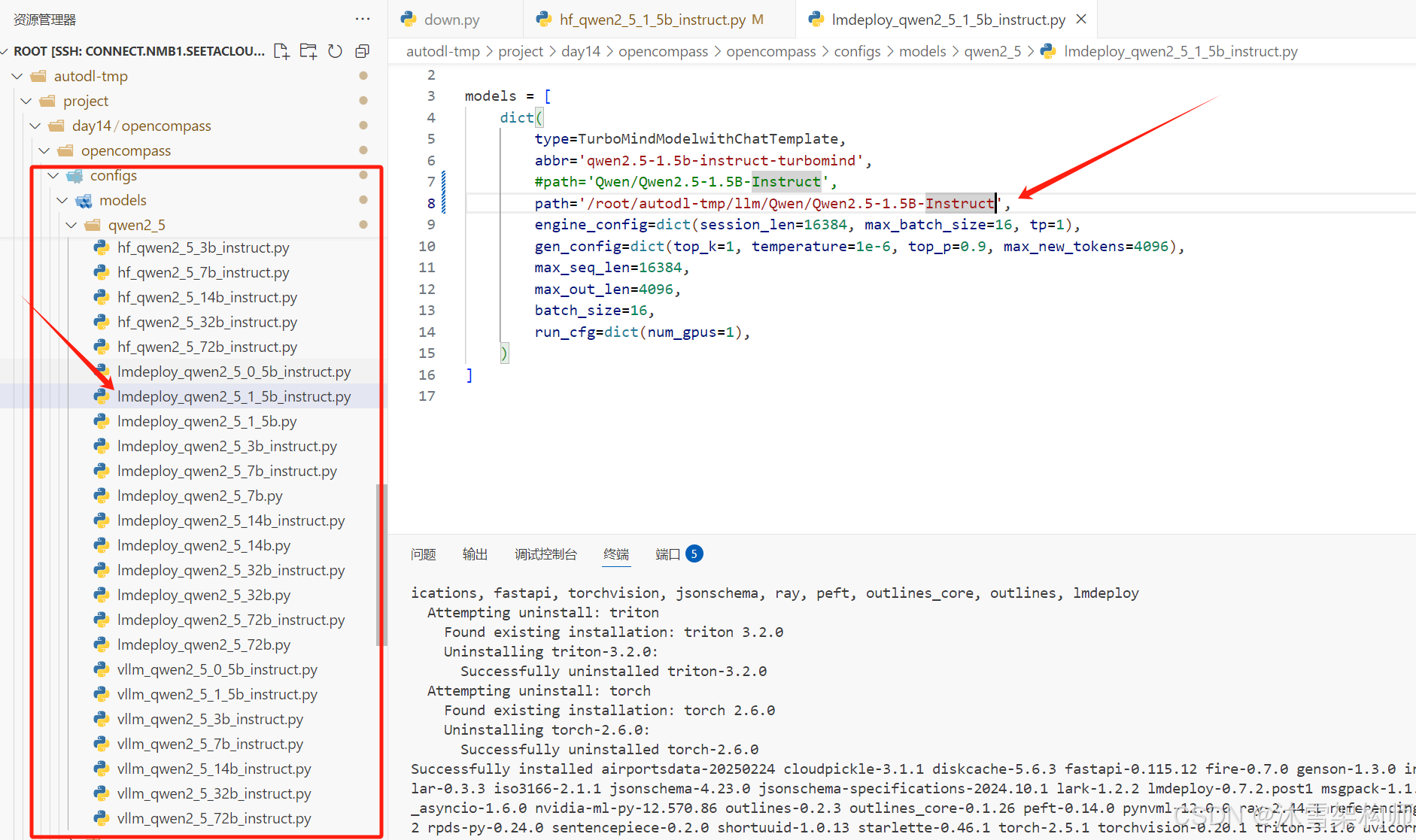Refresh the explorer file tree
1416x840 pixels.
[x=336, y=51]
